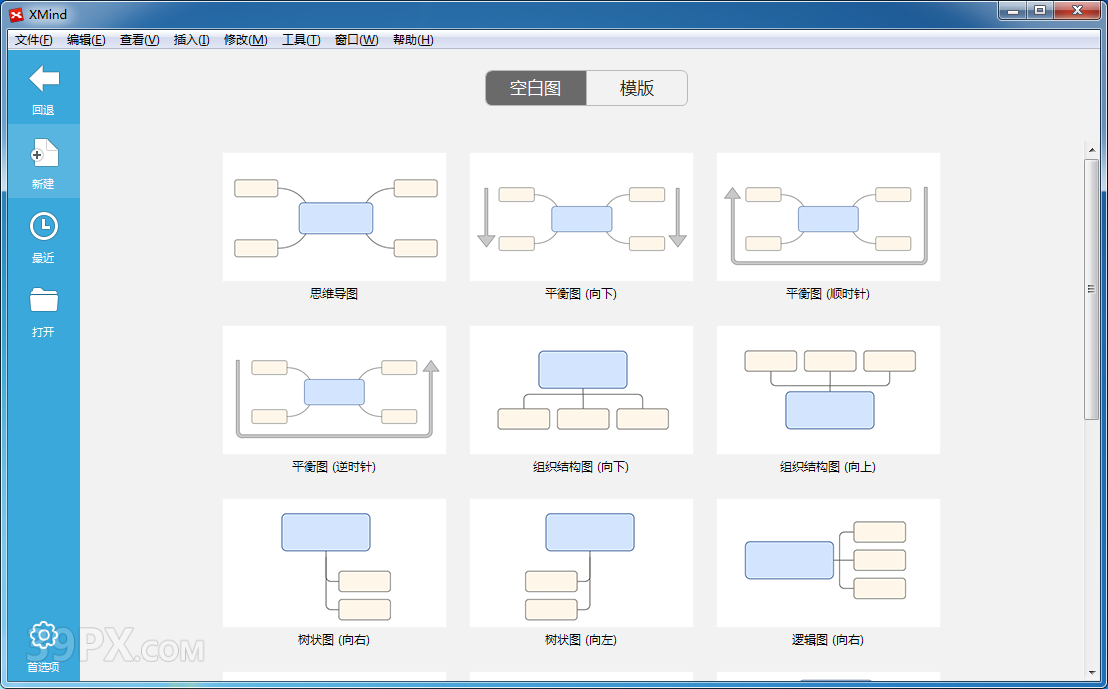This screenshot has width=1108, height=689.
Task: Click the 平衡图 (向下) caption text
Action: (x=581, y=293)
